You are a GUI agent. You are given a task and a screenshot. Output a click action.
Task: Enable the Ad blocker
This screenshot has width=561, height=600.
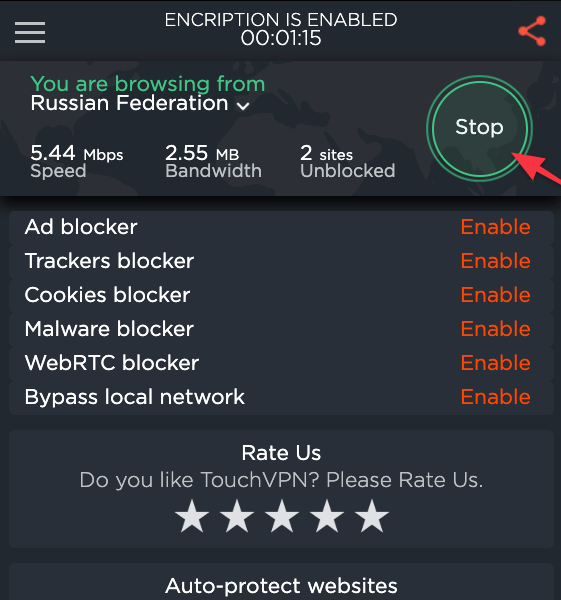point(496,227)
